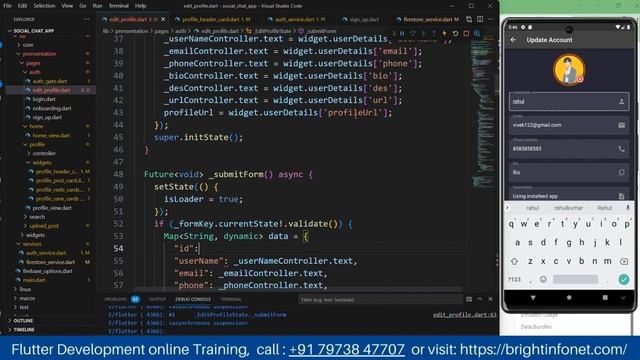Open profile_view.dart in the explorer

pos(51,208)
